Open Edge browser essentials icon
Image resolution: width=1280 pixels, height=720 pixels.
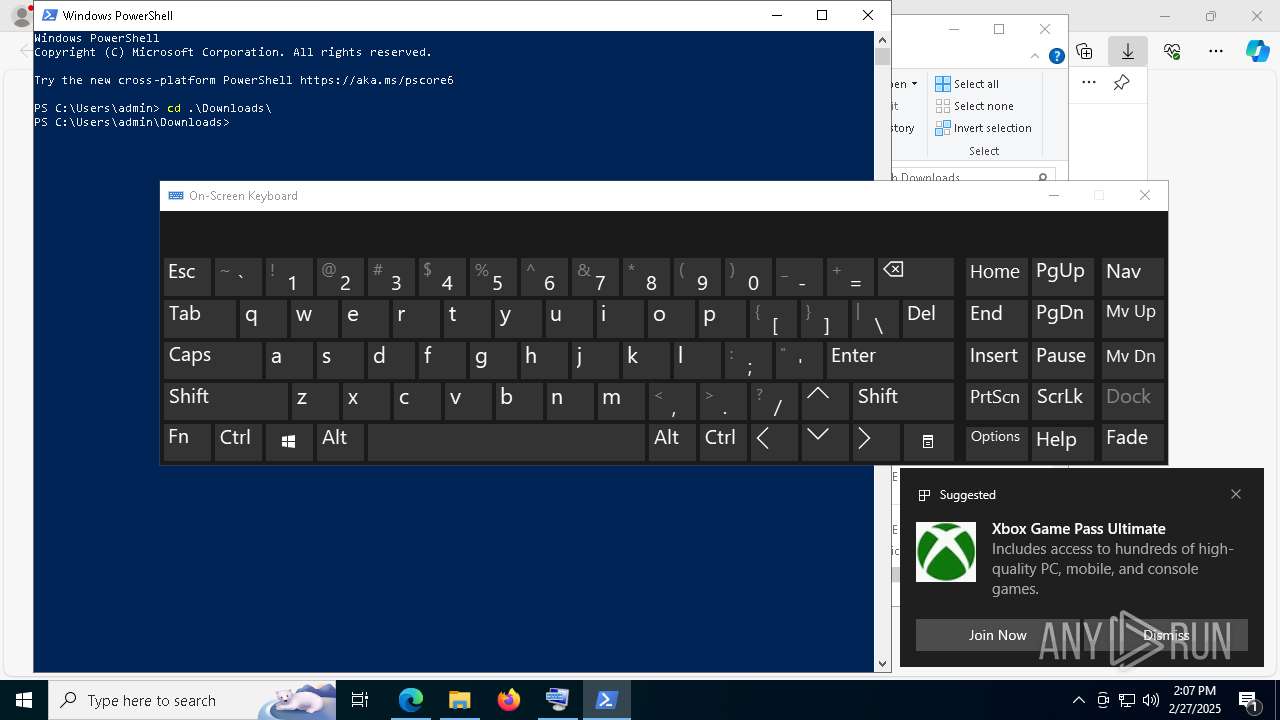pyautogui.click(x=1172, y=51)
